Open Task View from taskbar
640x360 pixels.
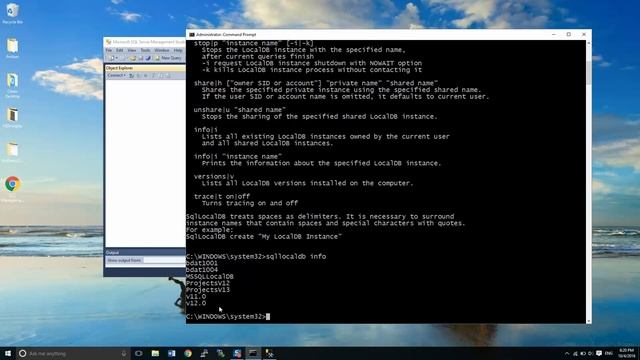click(x=139, y=353)
